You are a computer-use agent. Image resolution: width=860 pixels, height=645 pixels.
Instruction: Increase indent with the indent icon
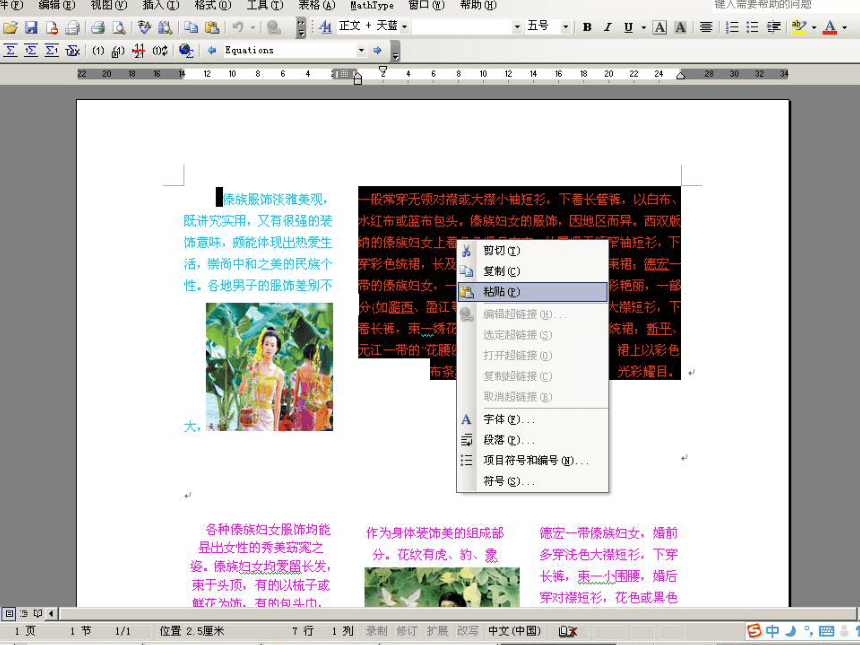click(x=773, y=27)
